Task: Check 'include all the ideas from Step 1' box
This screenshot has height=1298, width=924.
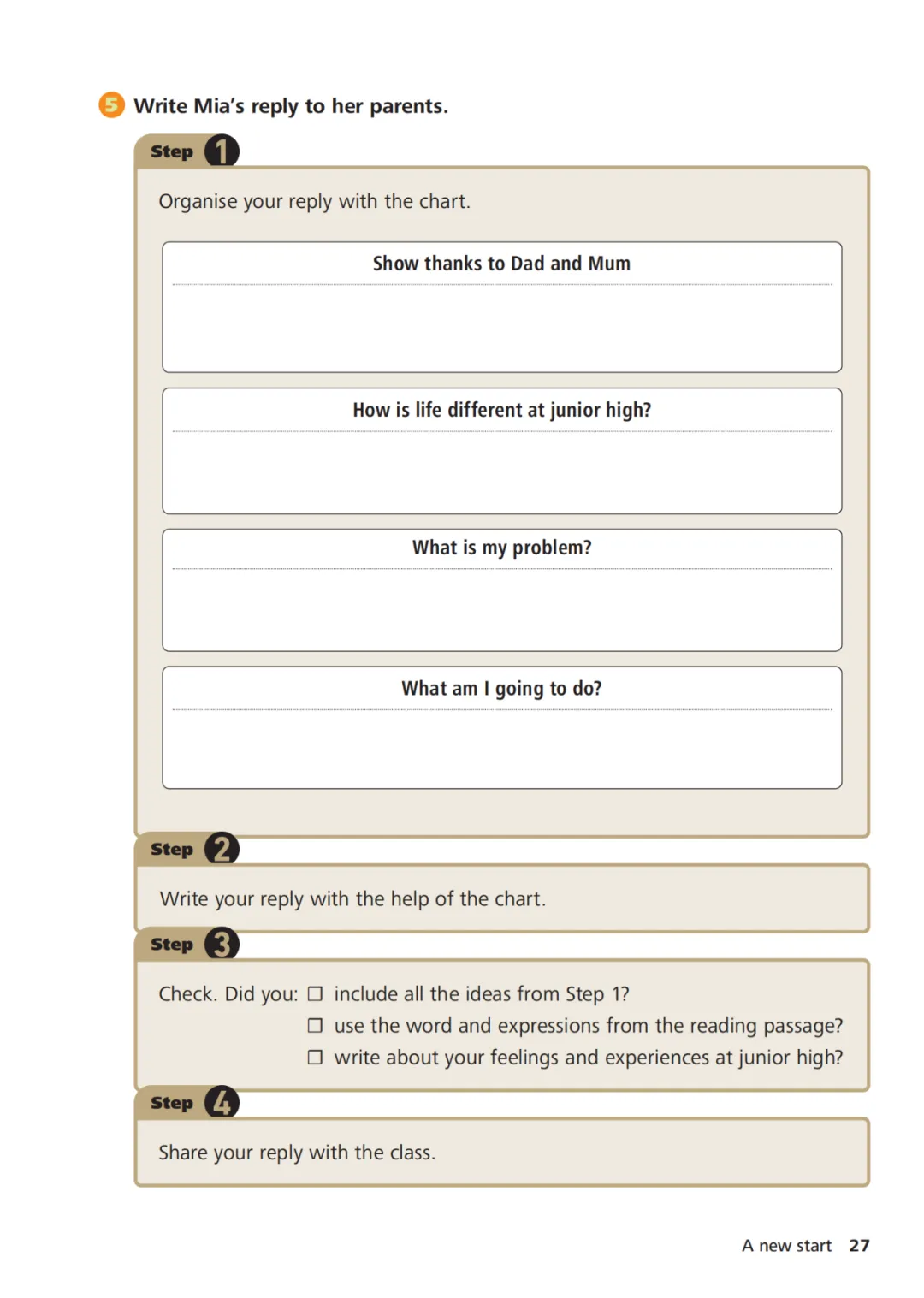Action: (x=315, y=993)
